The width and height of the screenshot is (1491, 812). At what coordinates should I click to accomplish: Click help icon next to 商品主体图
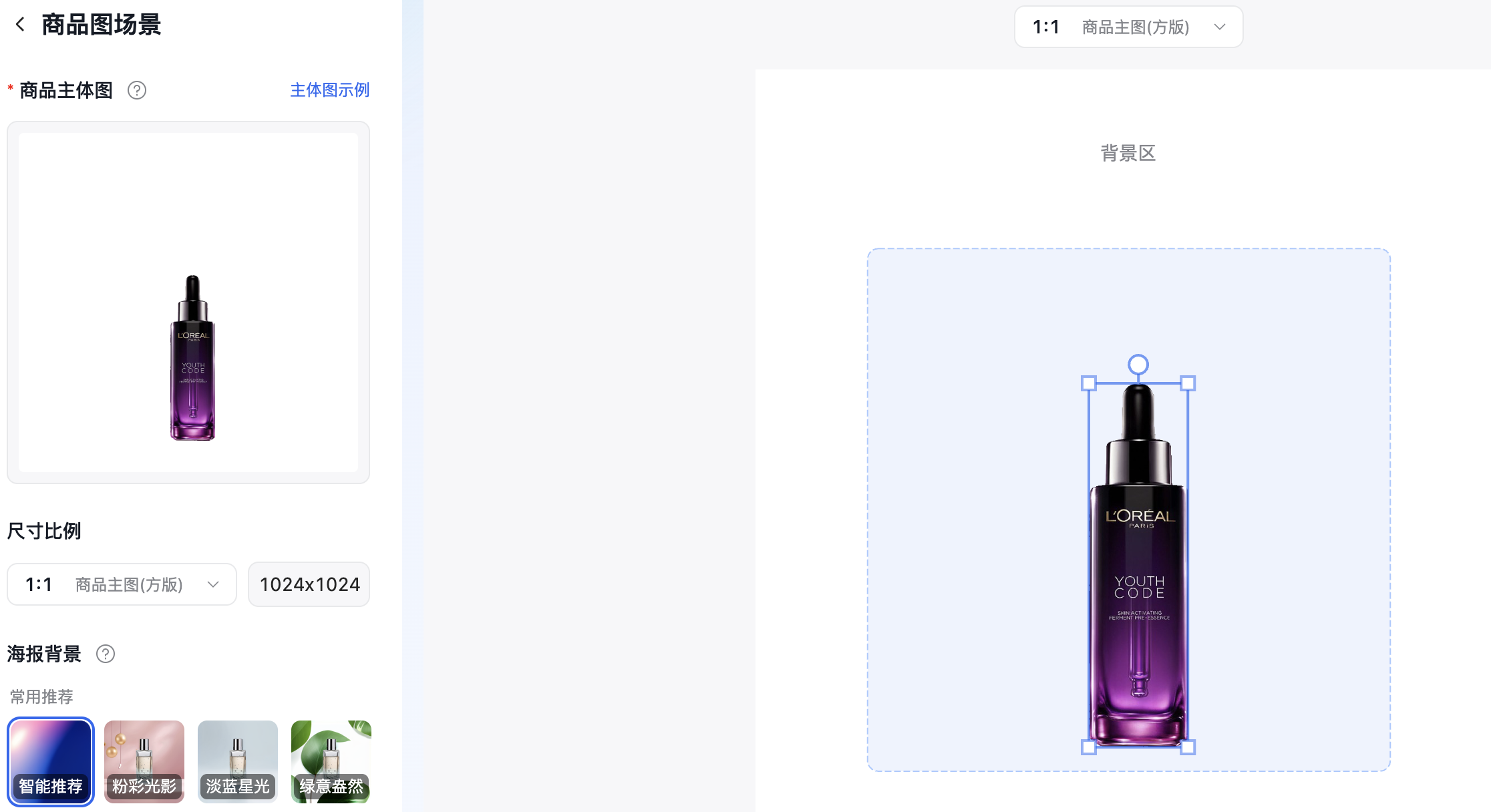137,90
